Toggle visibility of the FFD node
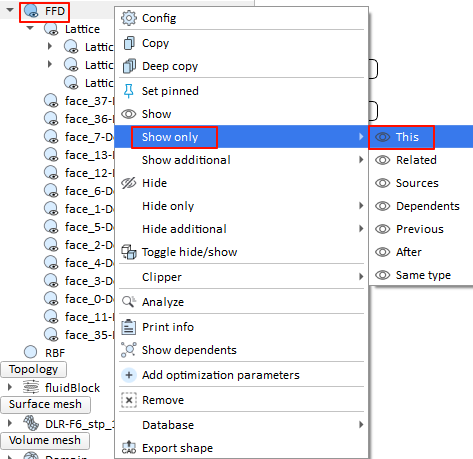473x459 pixels. tap(32, 11)
